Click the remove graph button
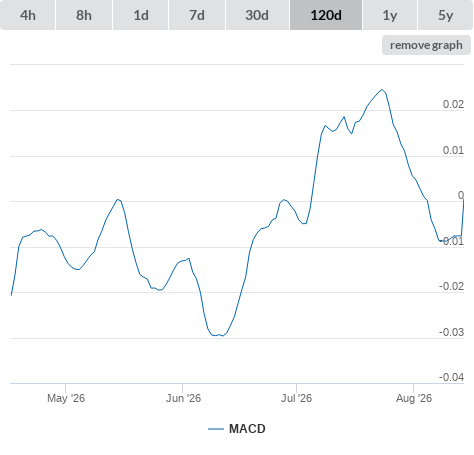The image size is (474, 455). coord(426,45)
